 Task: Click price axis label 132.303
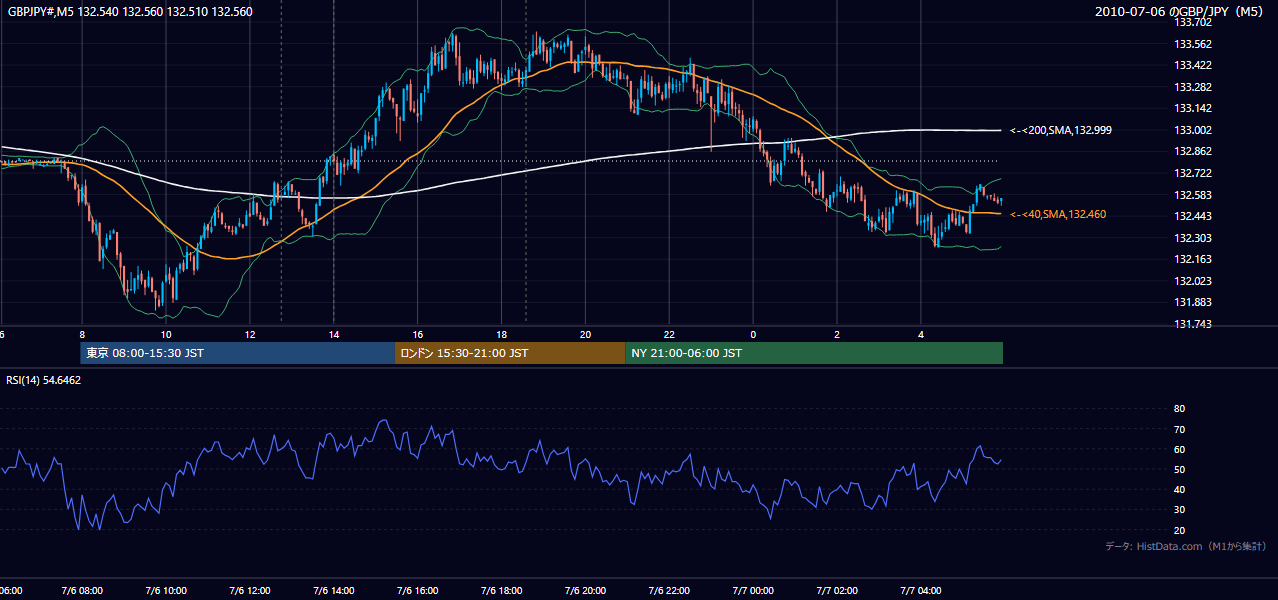pyautogui.click(x=1194, y=238)
